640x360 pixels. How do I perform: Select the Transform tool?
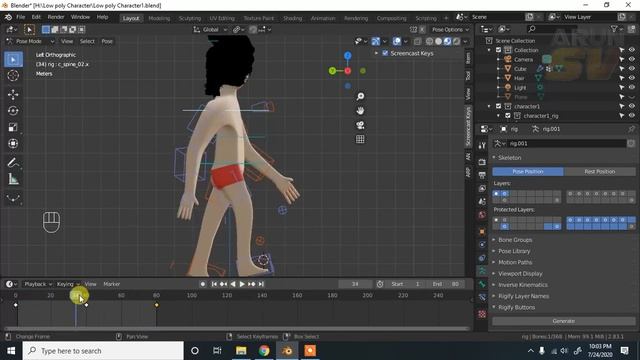pos(13,143)
